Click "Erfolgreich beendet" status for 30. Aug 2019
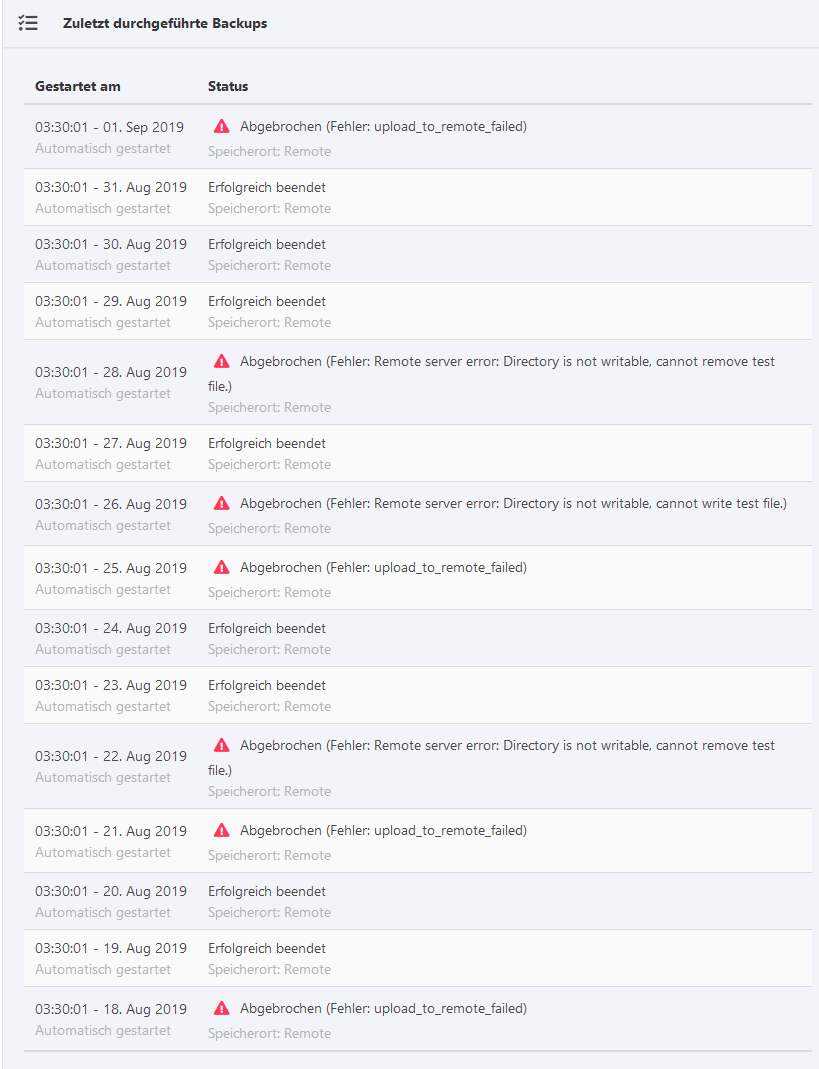 point(267,244)
